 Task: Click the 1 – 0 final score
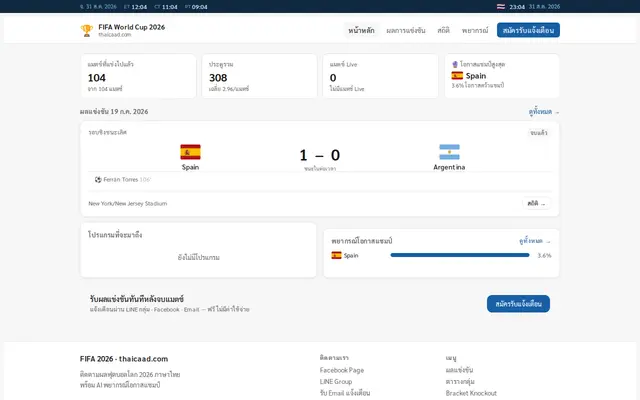coord(320,155)
